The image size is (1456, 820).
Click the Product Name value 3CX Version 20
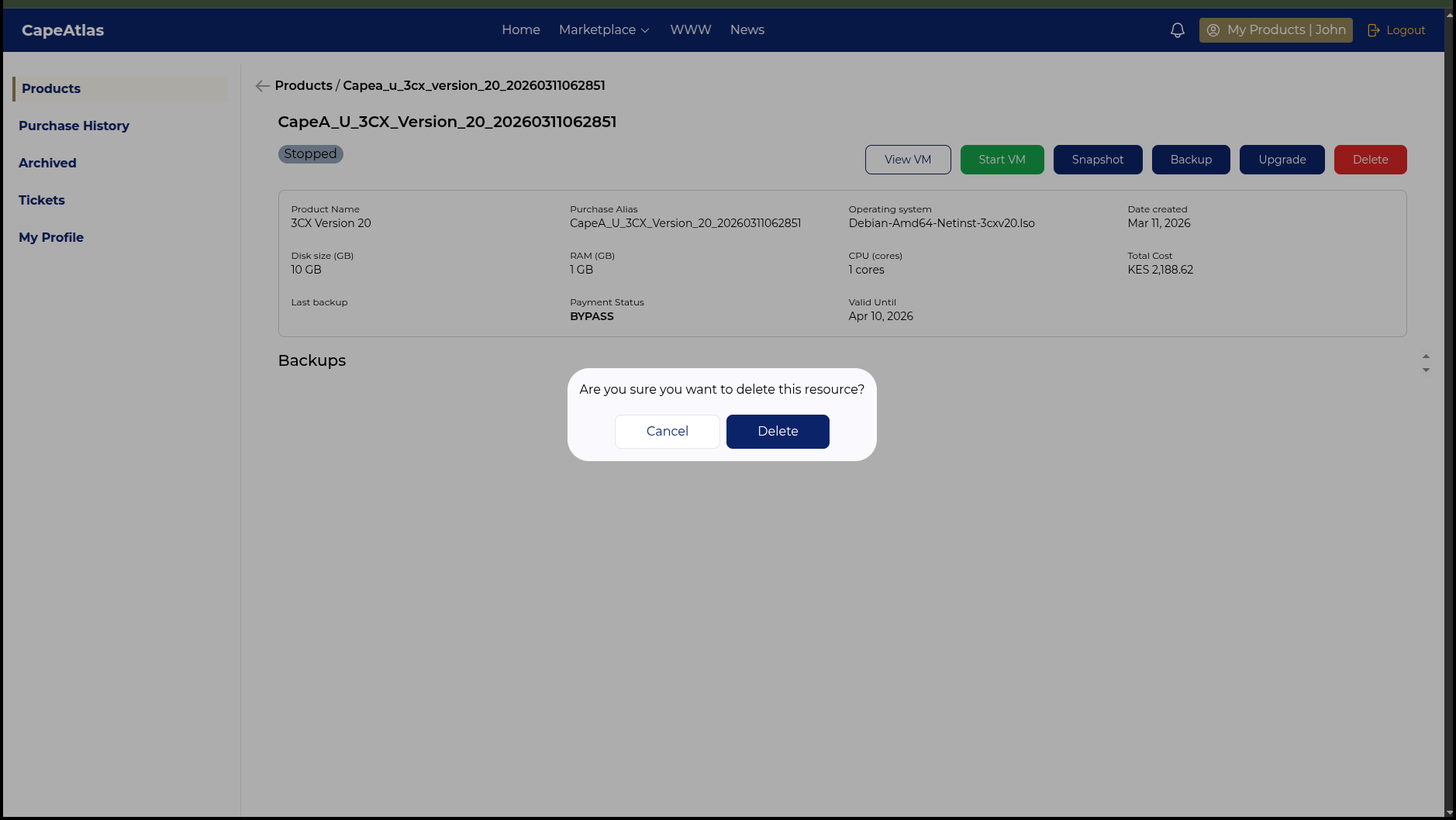[331, 223]
